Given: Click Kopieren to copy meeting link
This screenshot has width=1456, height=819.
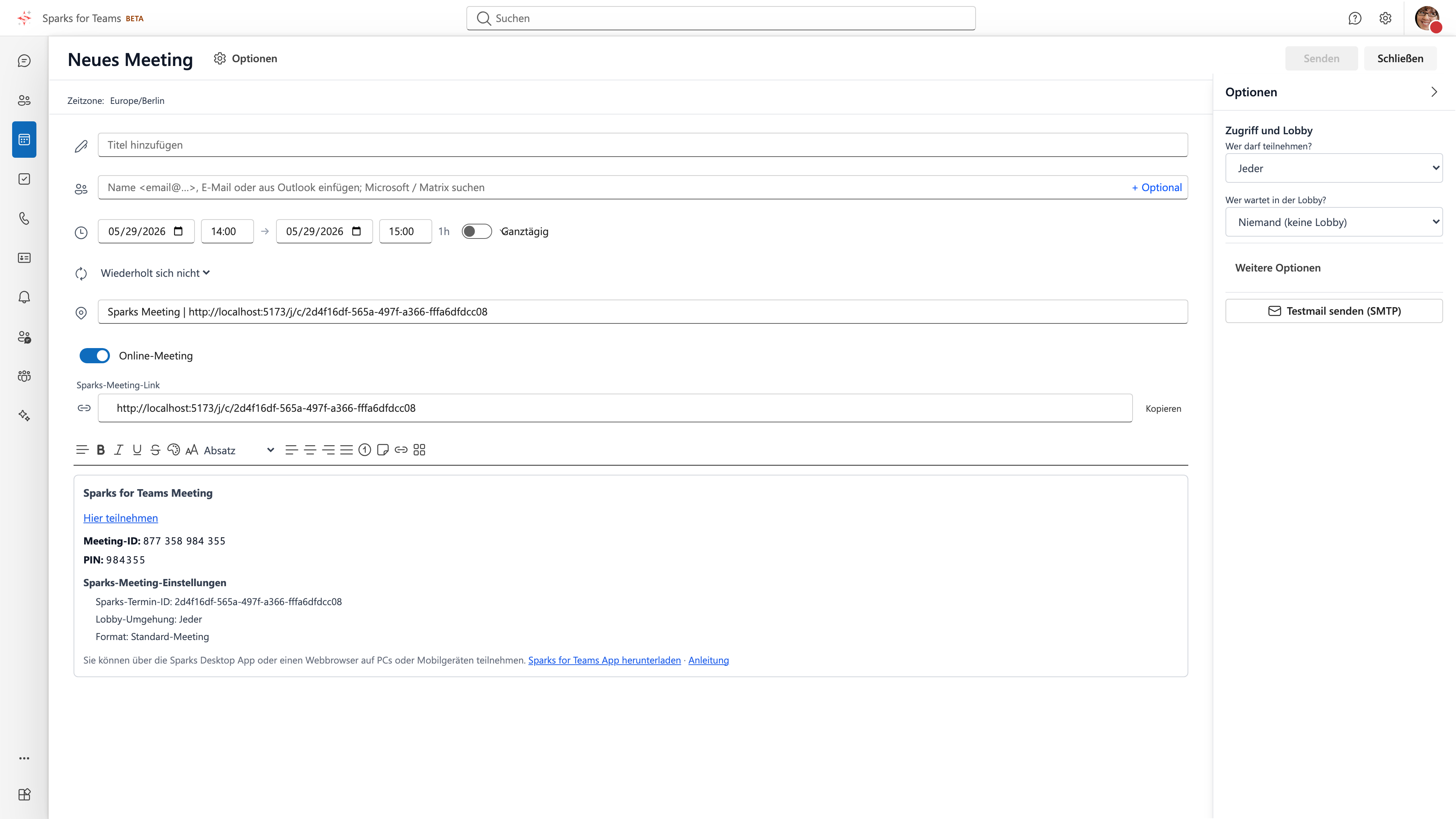Looking at the screenshot, I should [1163, 408].
